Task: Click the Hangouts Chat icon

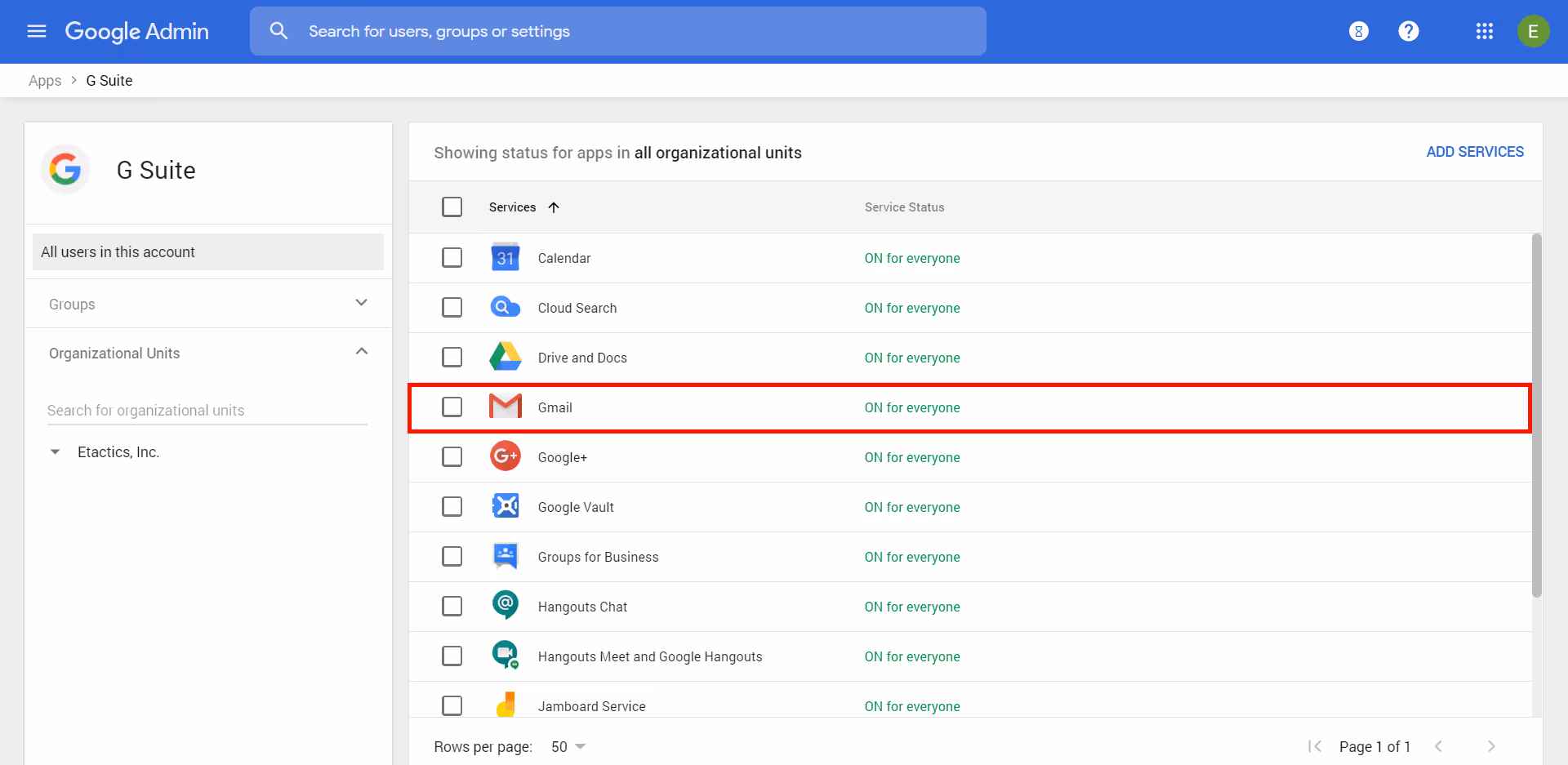Action: point(506,606)
